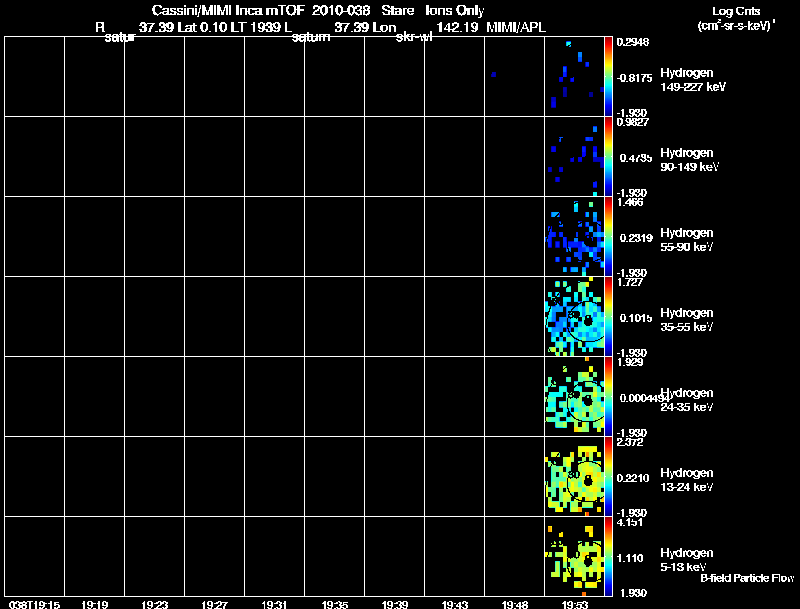Click the color bar beside Hydrogen 24-35 keV
800x609 pixels.
click(608, 397)
